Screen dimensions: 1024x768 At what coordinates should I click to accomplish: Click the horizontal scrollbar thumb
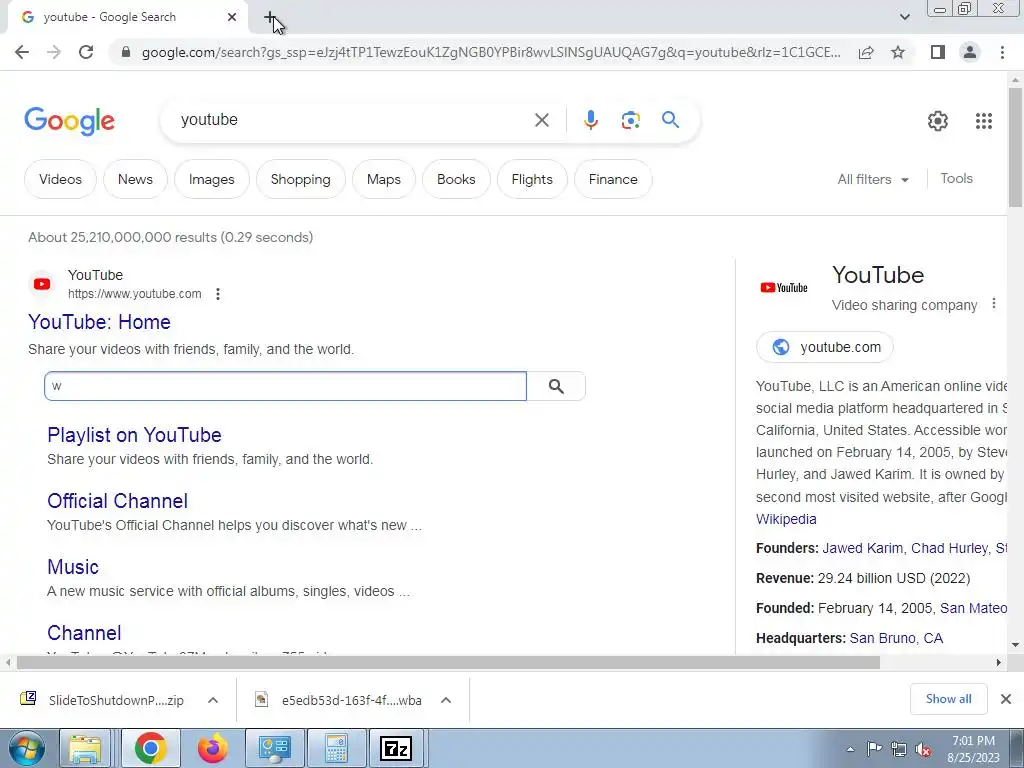(x=448, y=662)
